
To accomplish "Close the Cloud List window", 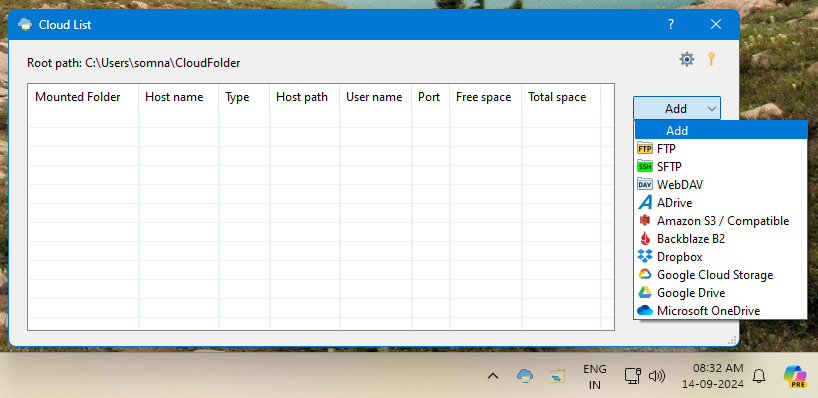I will click(x=716, y=25).
